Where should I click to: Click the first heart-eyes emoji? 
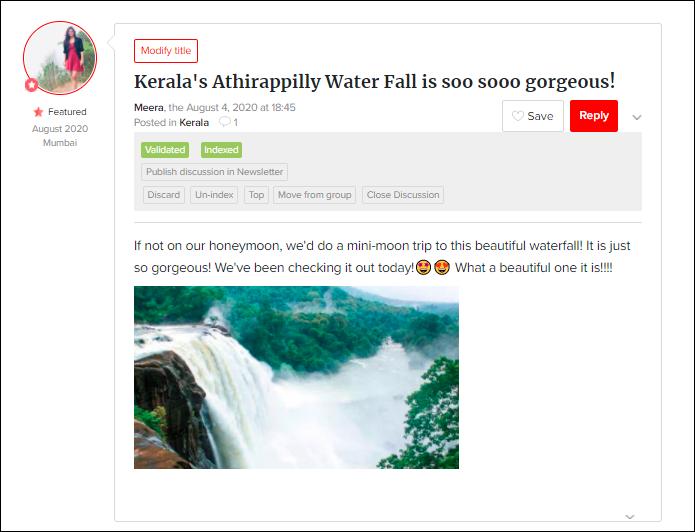point(424,267)
